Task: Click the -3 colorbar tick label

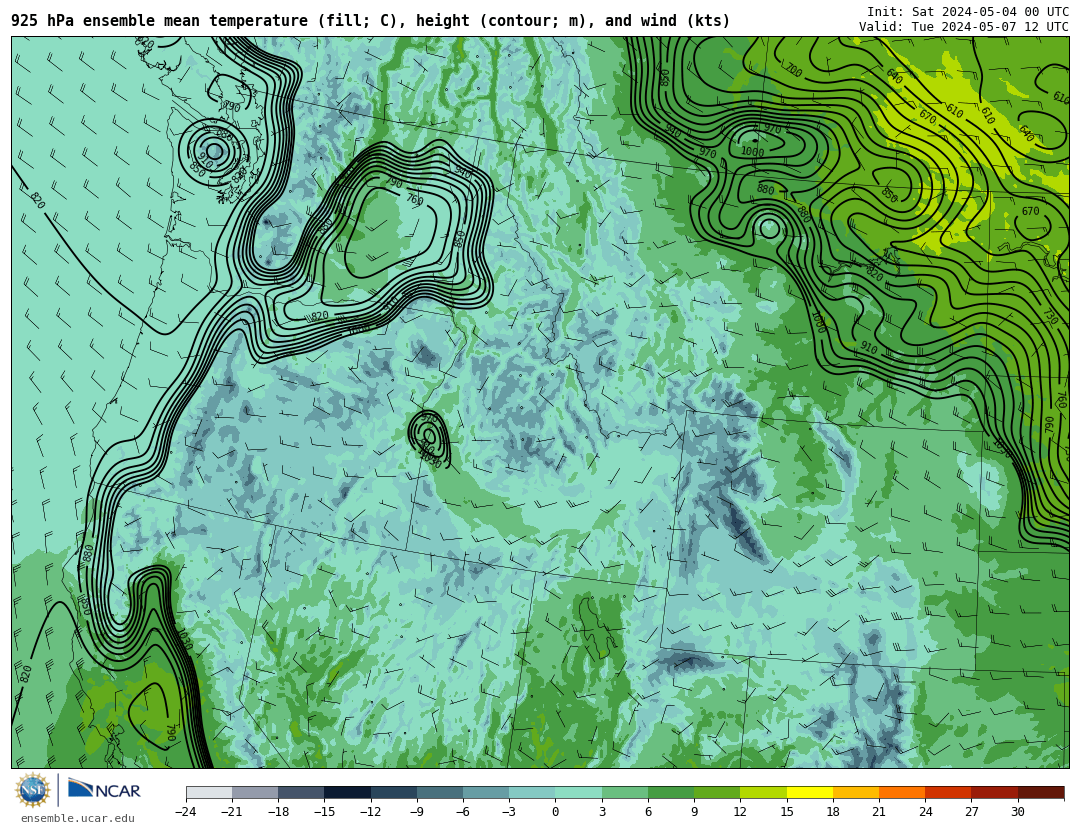Action: [508, 812]
